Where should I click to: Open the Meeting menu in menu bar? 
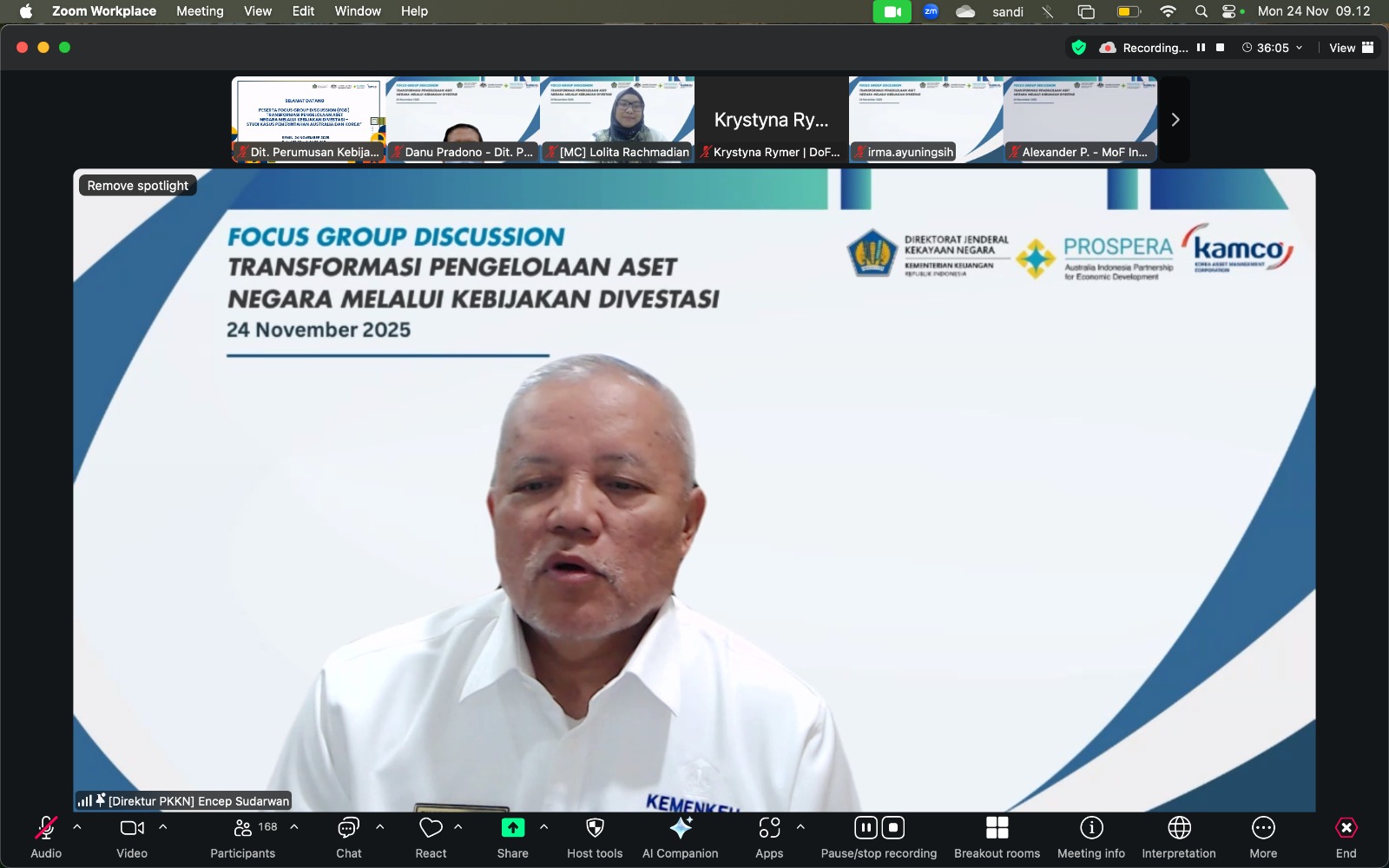pos(200,11)
